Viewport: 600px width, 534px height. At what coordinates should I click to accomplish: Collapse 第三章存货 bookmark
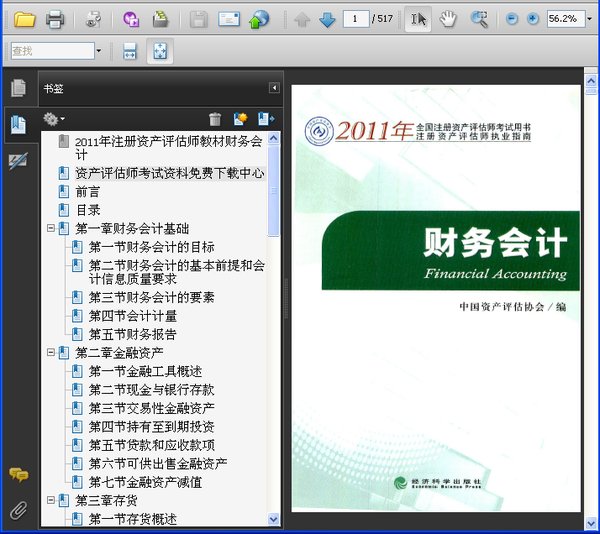tap(51, 500)
